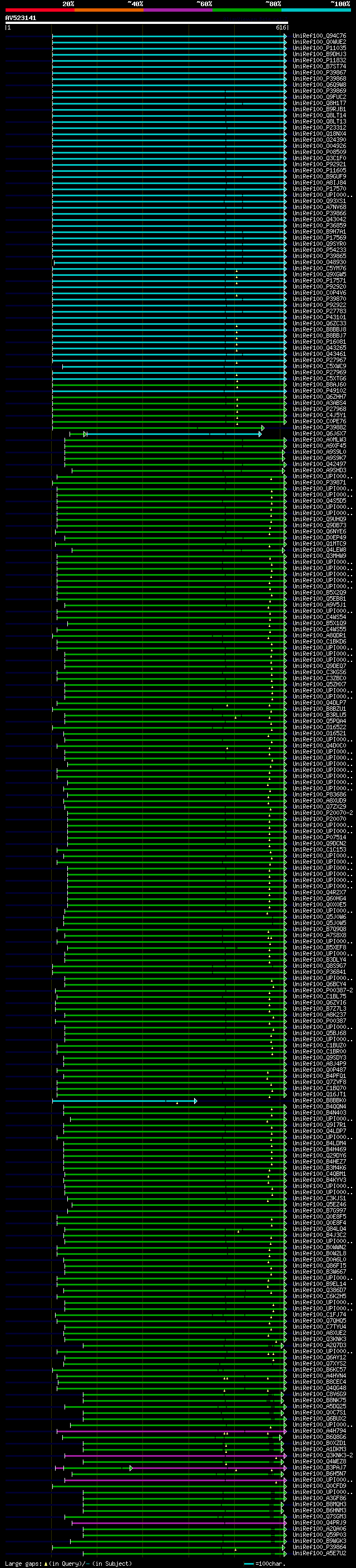Open hit UniRef100_B7ST74
356x1568 pixels.
click(x=319, y=67)
